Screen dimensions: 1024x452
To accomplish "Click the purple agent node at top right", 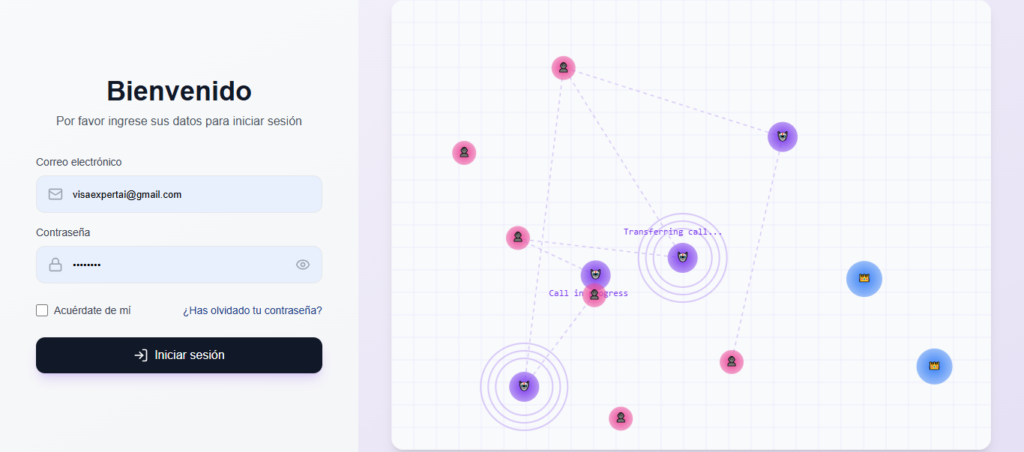I will (782, 137).
